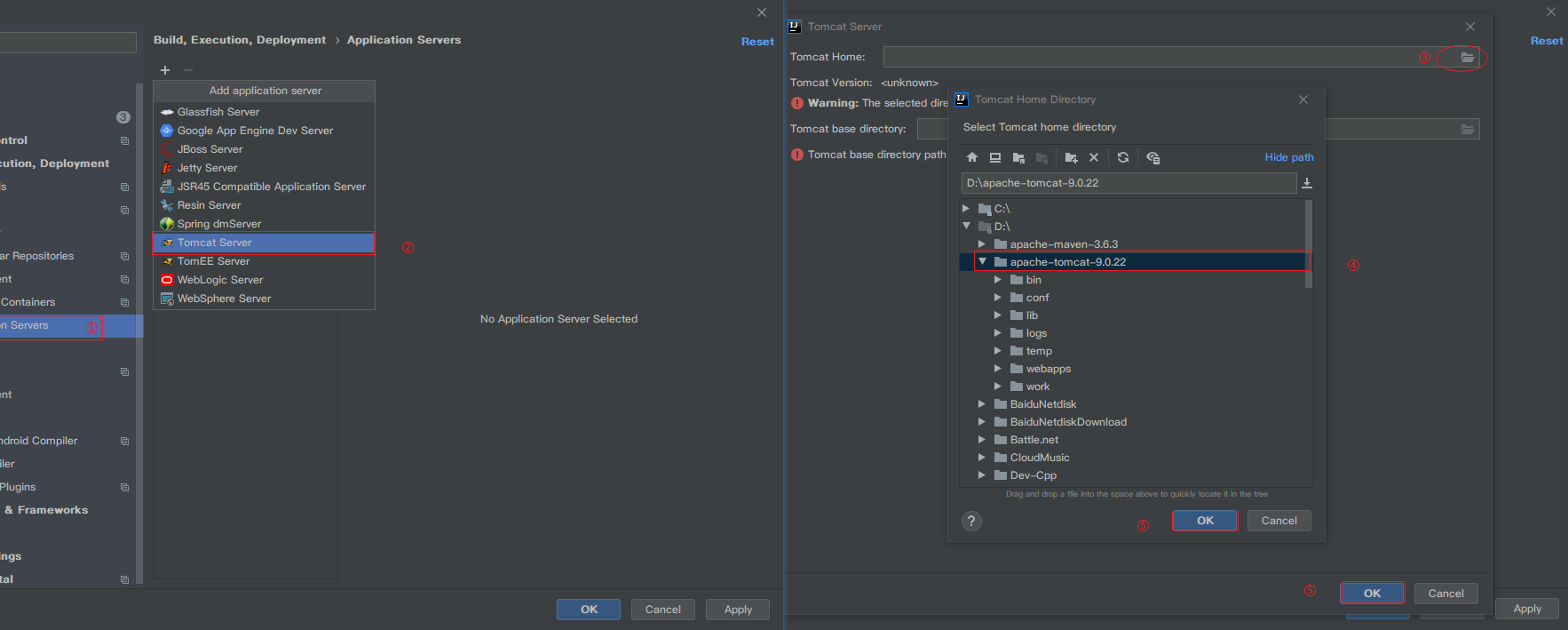This screenshot has width=1568, height=630.
Task: Open help question mark in directory dialog
Action: click(971, 521)
